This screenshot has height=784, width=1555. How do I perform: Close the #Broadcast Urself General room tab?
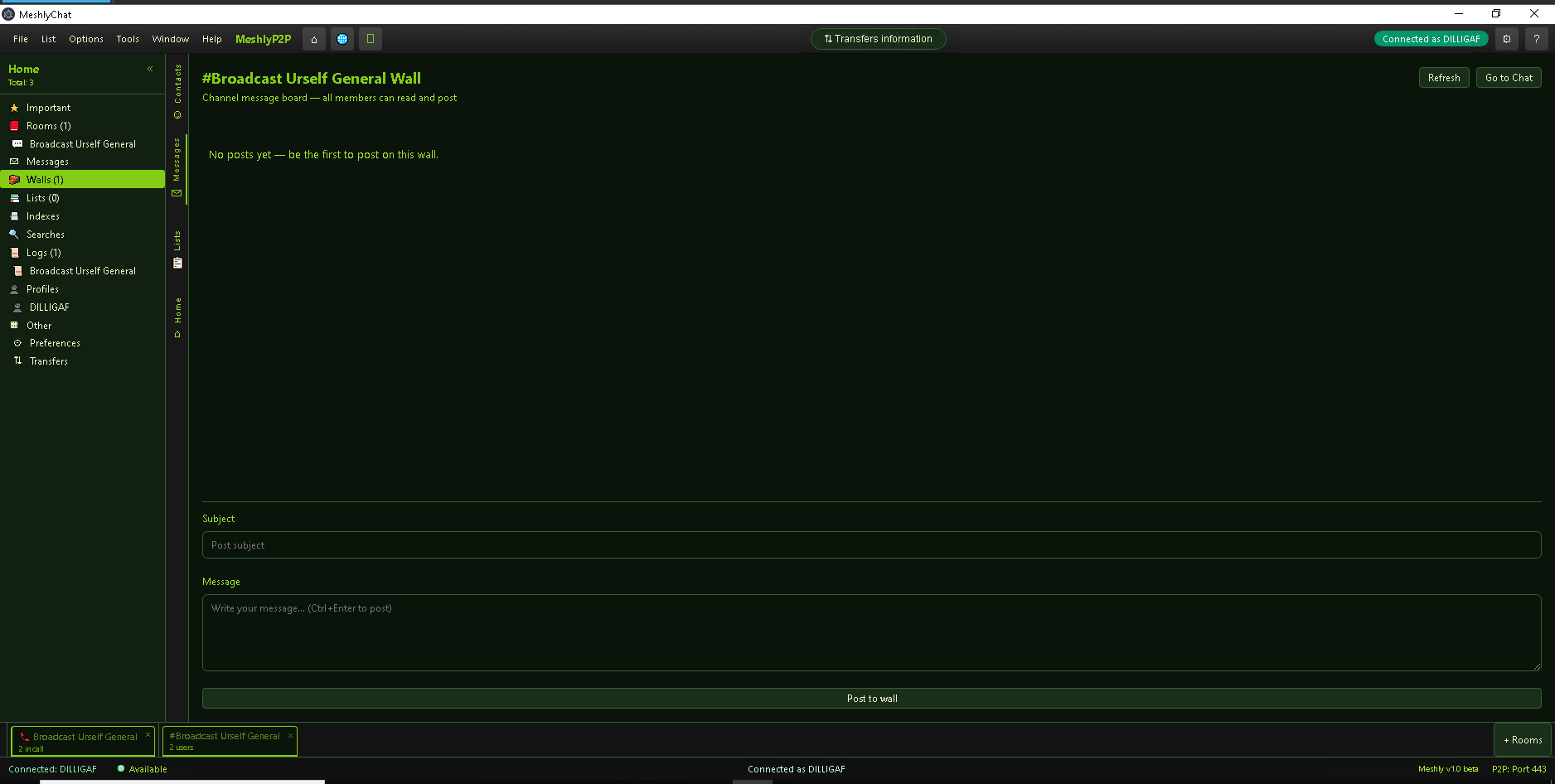[x=290, y=735]
